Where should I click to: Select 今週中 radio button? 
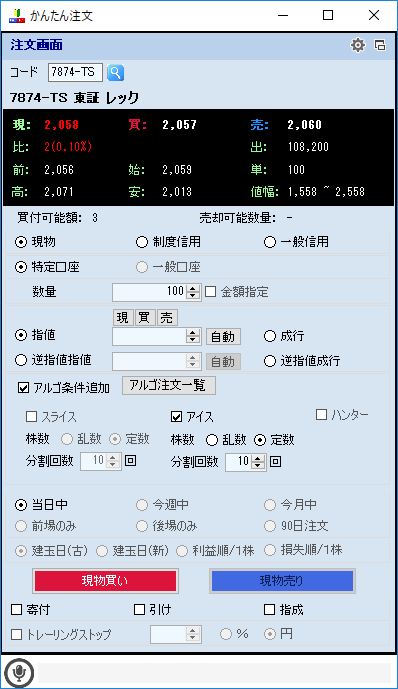click(141, 505)
